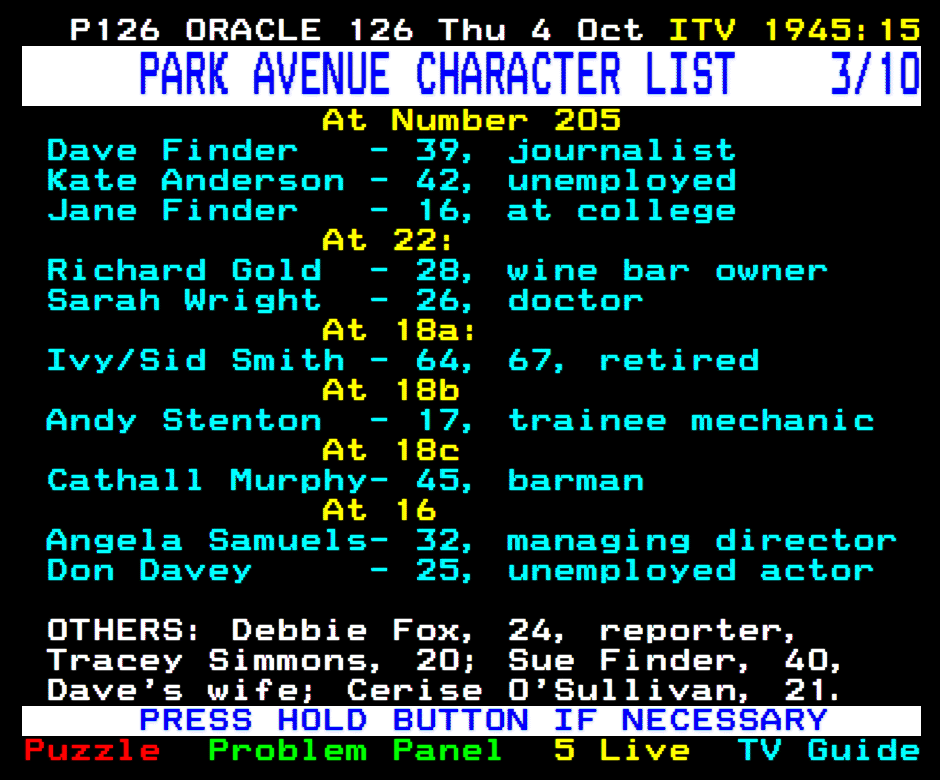Select the Sarah Wright doctor row

pyautogui.click(x=345, y=300)
